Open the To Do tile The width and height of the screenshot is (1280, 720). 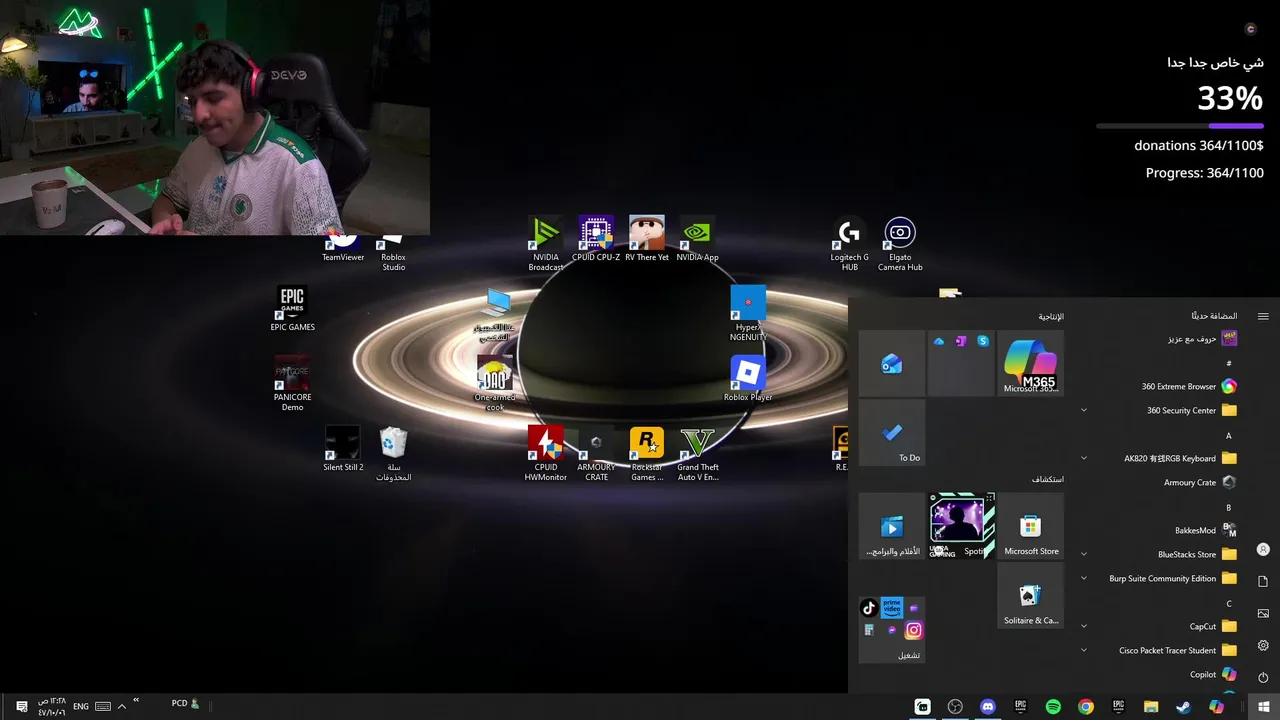tap(892, 432)
